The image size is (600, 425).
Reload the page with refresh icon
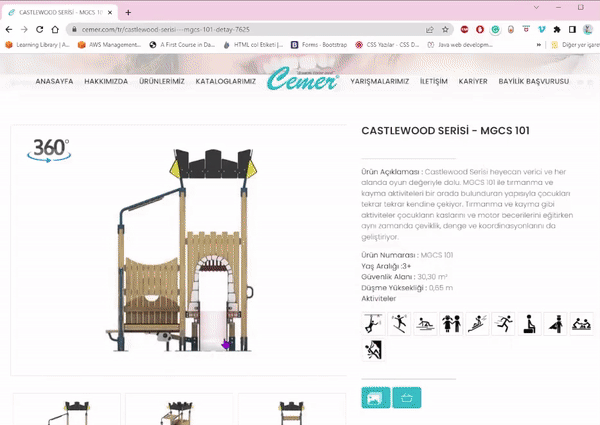pyautogui.click(x=39, y=29)
